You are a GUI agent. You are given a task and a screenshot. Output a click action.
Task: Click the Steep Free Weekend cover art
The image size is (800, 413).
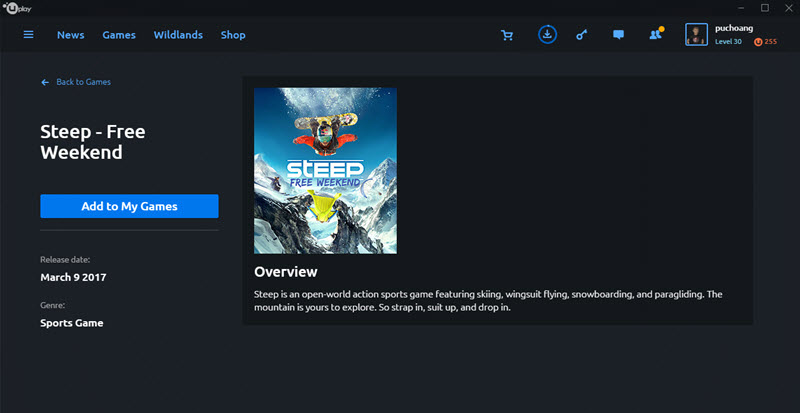click(326, 171)
